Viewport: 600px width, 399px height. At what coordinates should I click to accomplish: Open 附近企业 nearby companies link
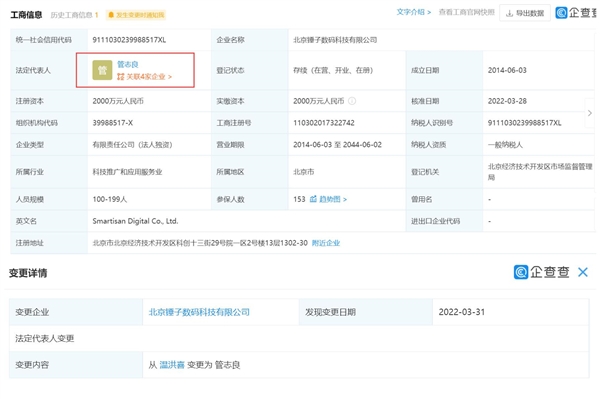tap(326, 243)
